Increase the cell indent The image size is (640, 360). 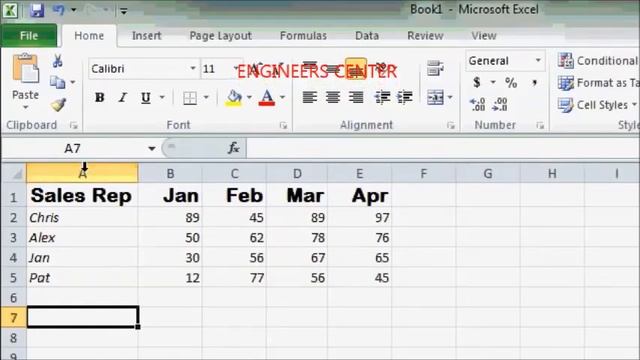[405, 98]
